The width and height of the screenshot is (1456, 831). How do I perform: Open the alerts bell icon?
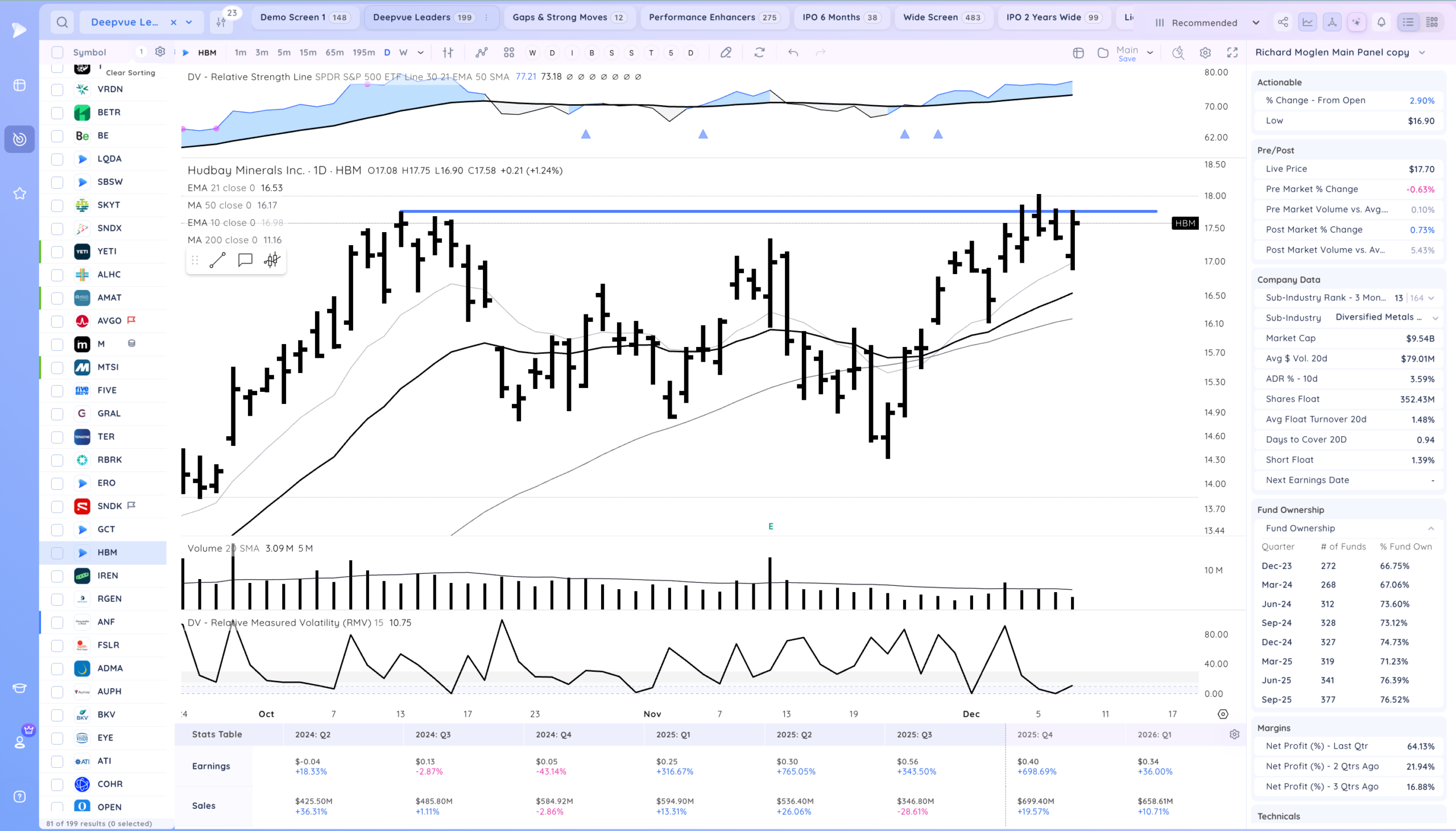click(x=1381, y=22)
